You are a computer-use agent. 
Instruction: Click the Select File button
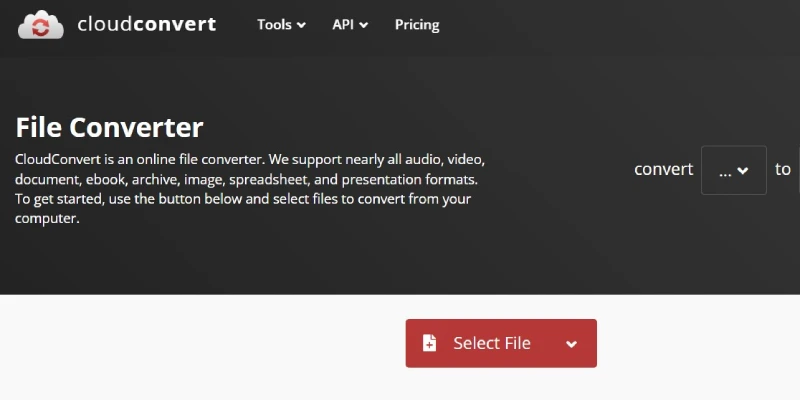pyautogui.click(x=501, y=343)
